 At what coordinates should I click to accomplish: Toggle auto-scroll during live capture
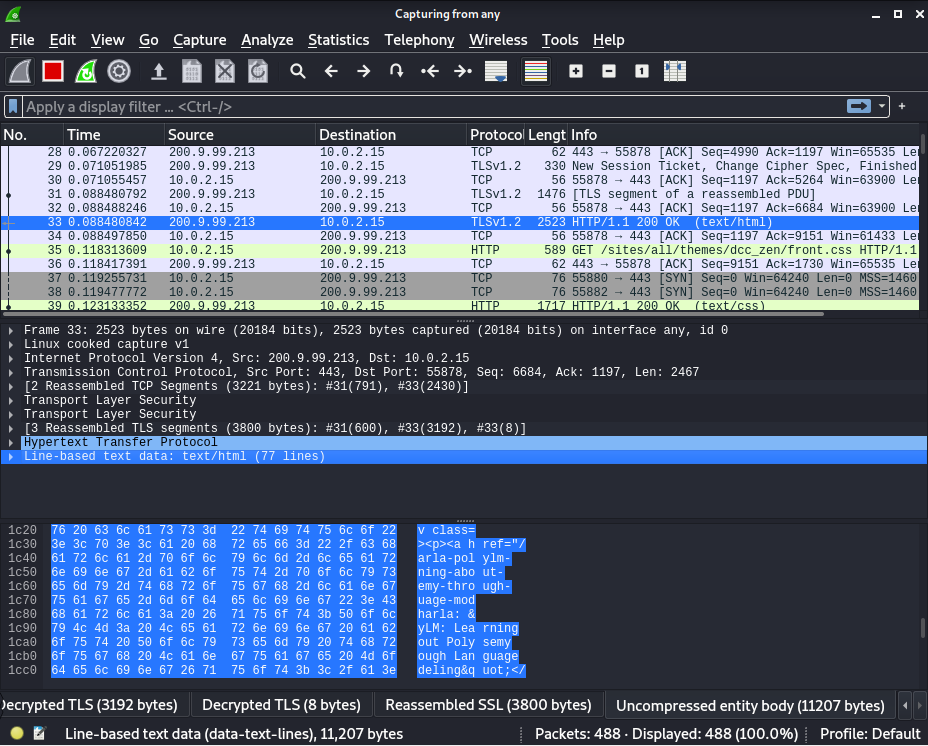tap(495, 71)
